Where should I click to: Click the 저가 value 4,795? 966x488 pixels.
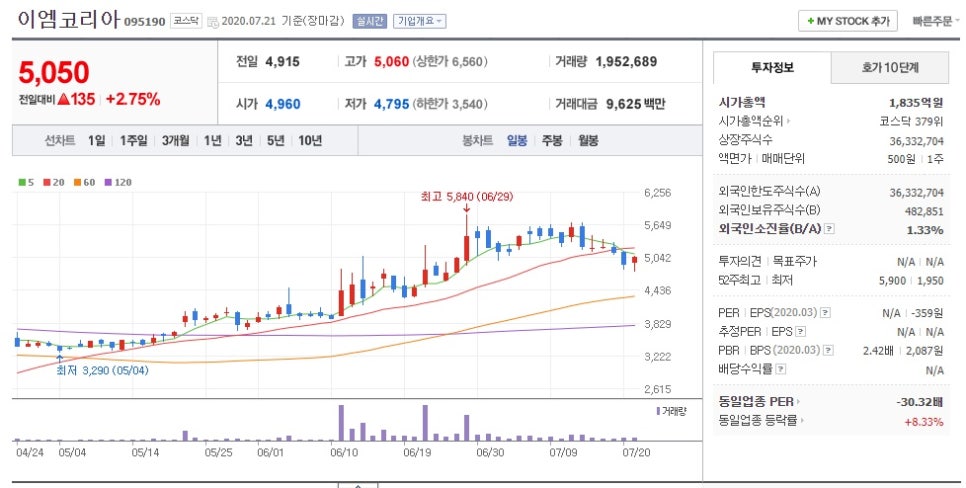(391, 104)
